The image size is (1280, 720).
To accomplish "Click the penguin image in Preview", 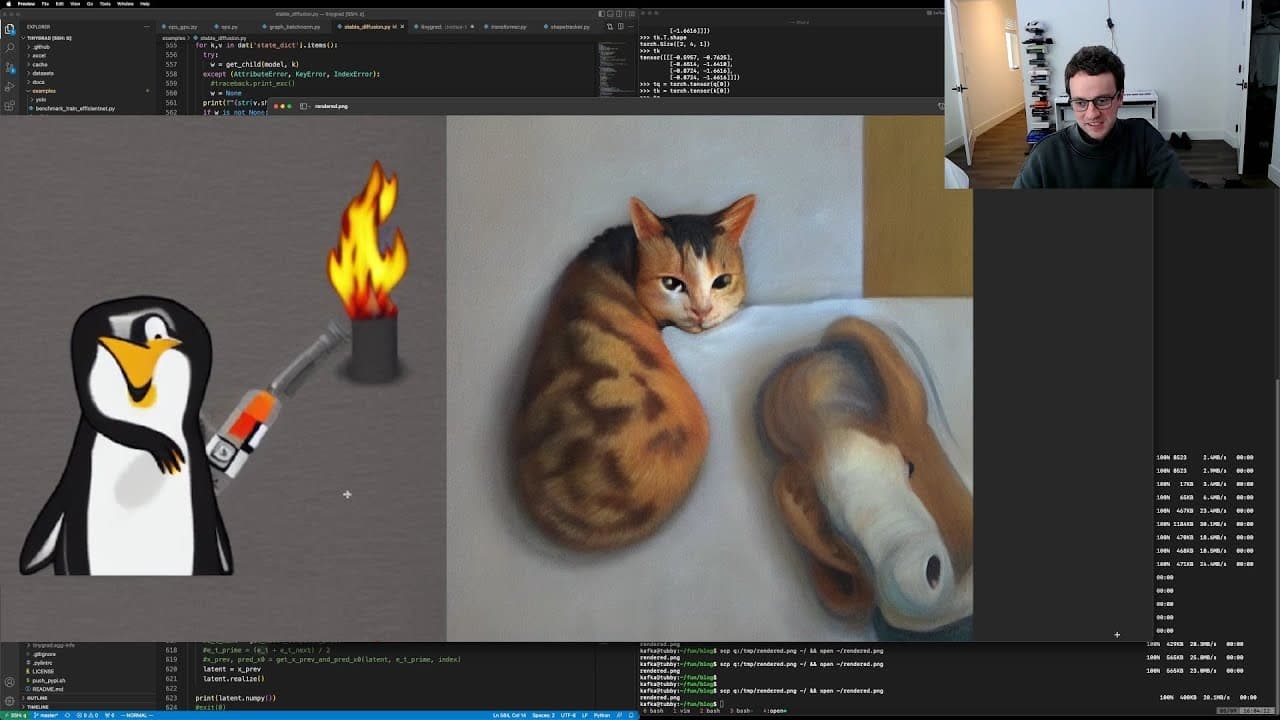I will tap(223, 378).
